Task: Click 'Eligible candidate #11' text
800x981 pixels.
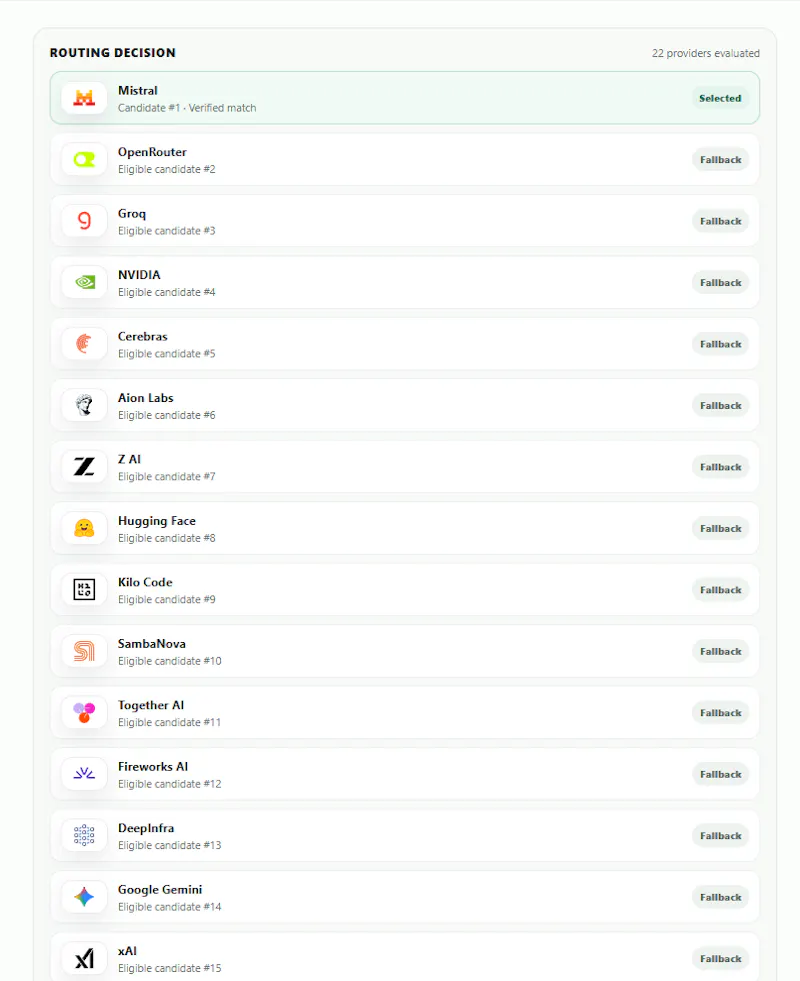Action: pyautogui.click(x=169, y=722)
